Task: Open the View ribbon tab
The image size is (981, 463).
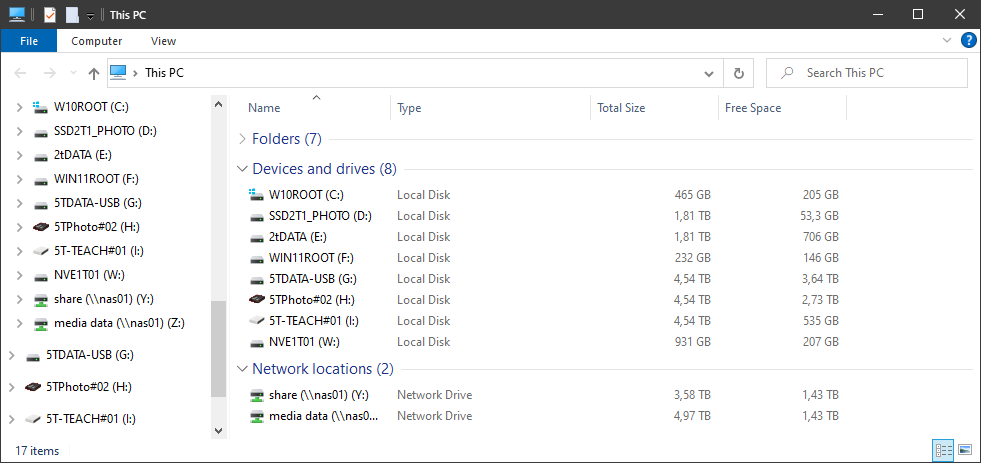Action: pyautogui.click(x=163, y=41)
